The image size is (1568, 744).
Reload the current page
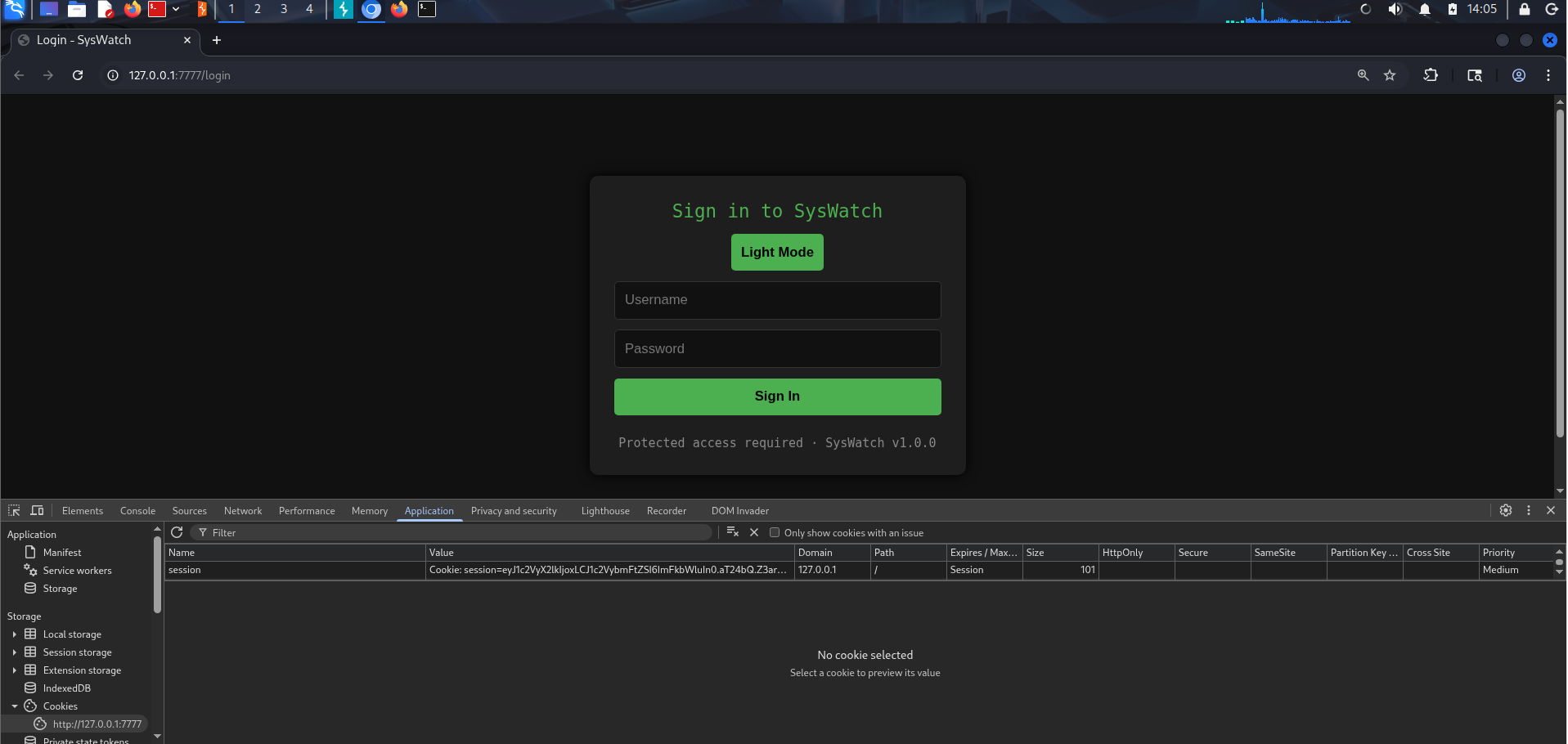coord(78,75)
